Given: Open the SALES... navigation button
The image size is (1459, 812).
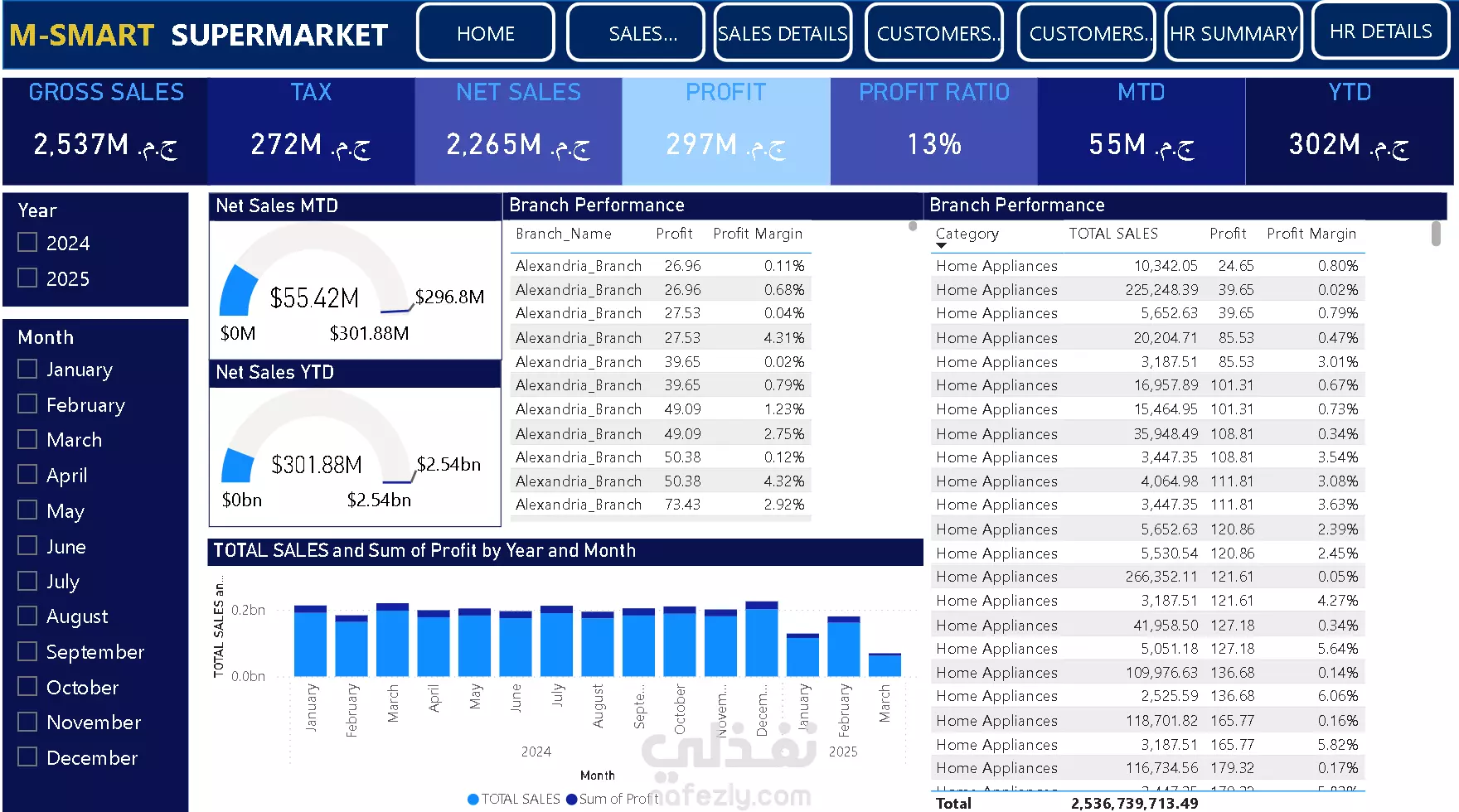Looking at the screenshot, I should (636, 33).
